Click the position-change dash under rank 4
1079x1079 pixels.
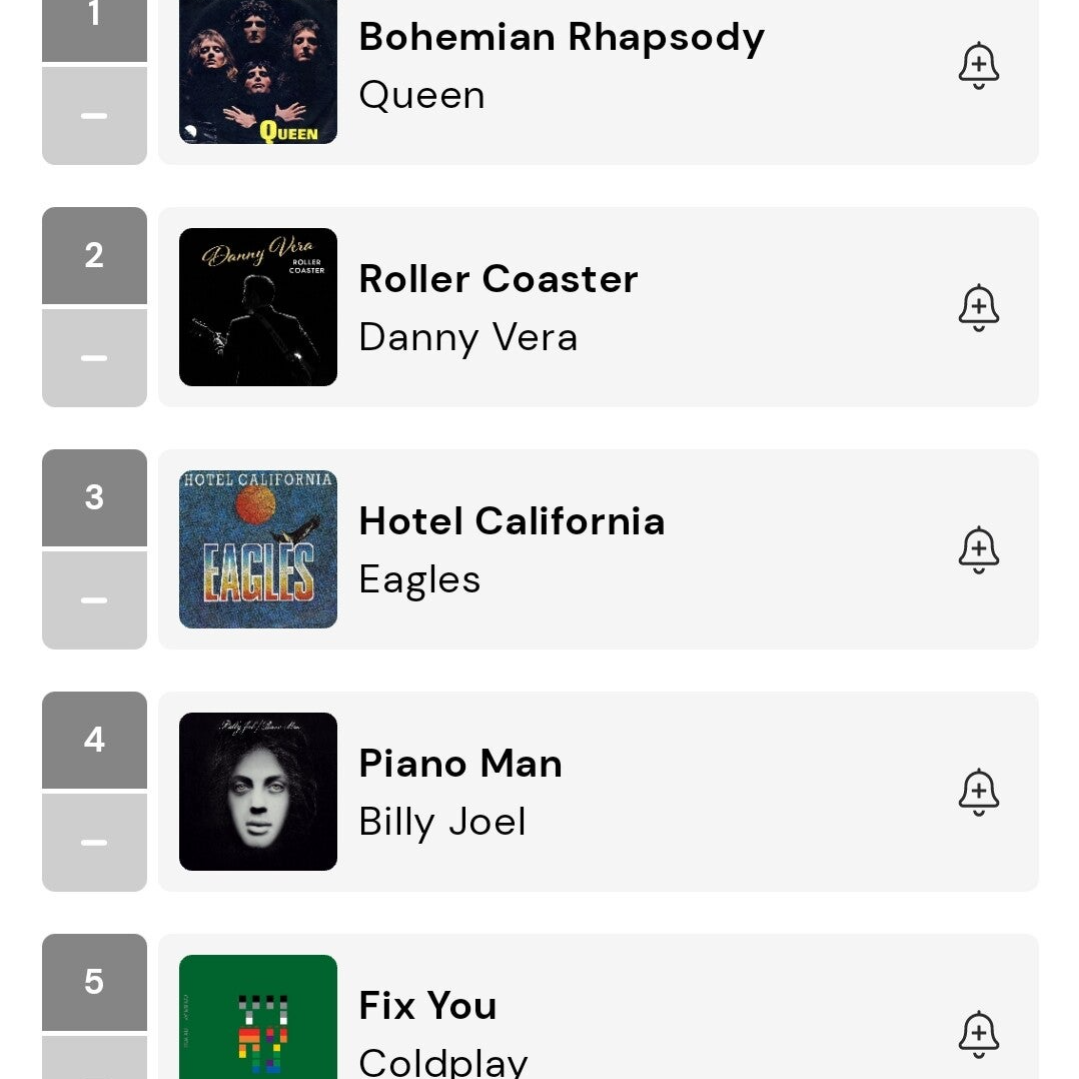tap(94, 842)
